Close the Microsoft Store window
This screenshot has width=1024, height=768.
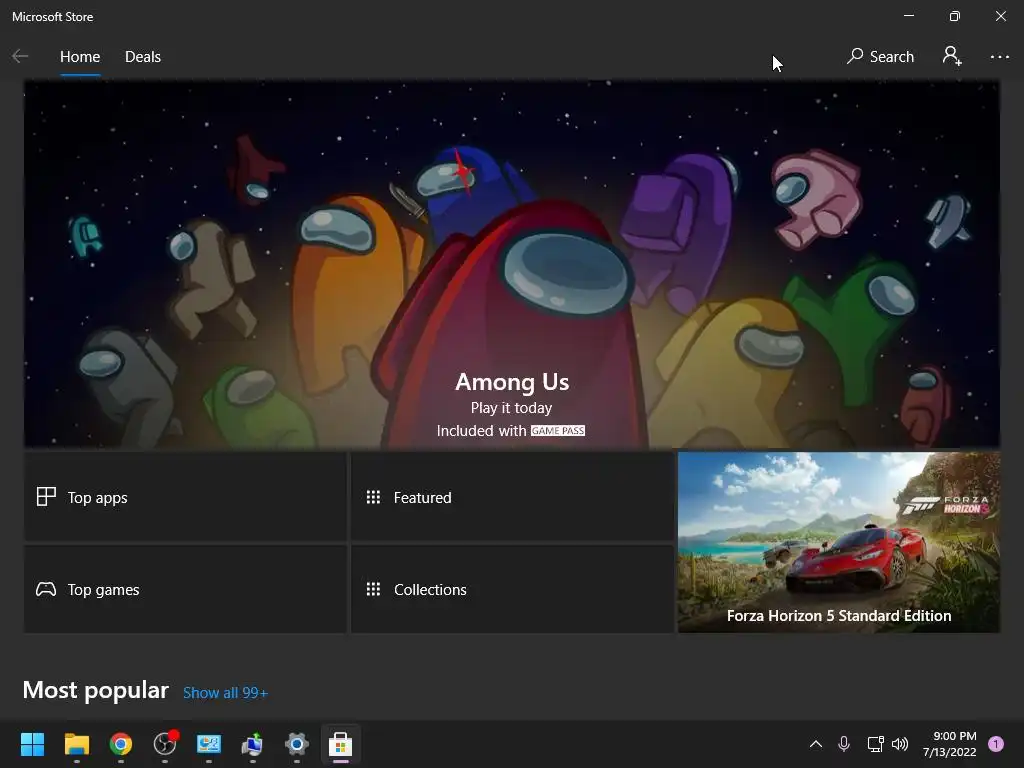[x=1000, y=16]
